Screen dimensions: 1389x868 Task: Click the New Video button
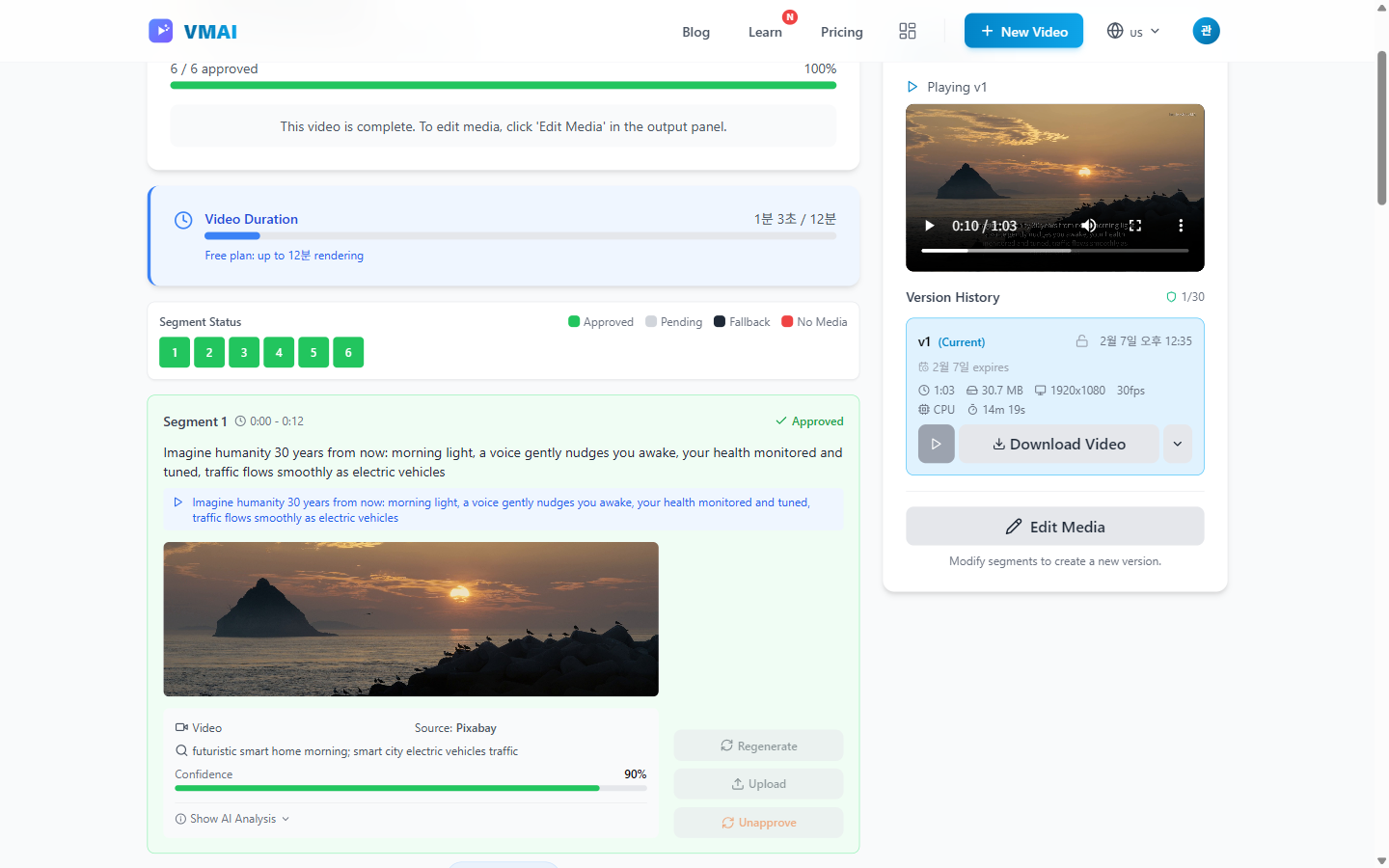[1023, 31]
